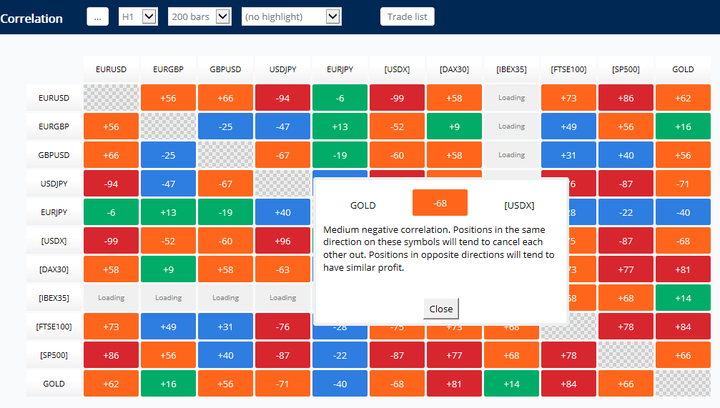
Task: Click the [DAX30] row label
Action: [x=54, y=270]
